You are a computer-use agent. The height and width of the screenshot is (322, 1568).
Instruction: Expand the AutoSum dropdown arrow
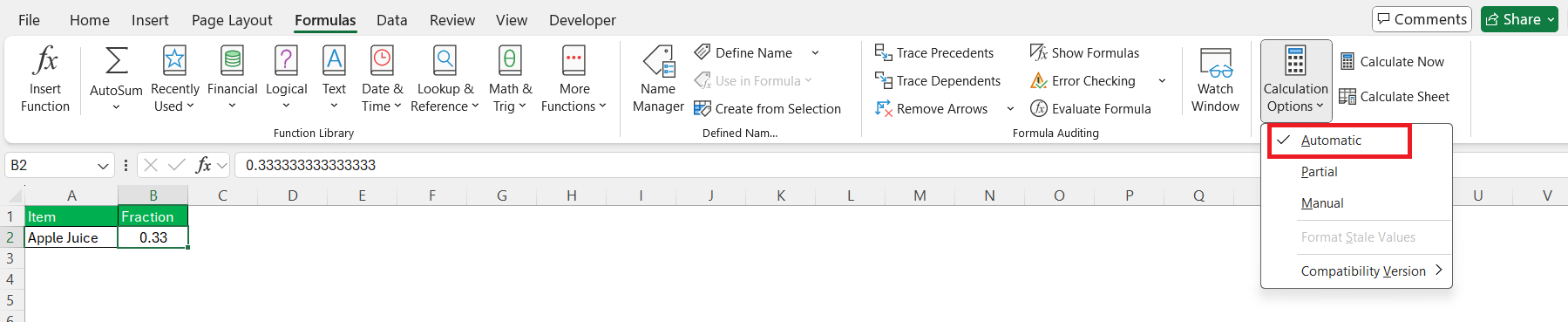pos(116,107)
